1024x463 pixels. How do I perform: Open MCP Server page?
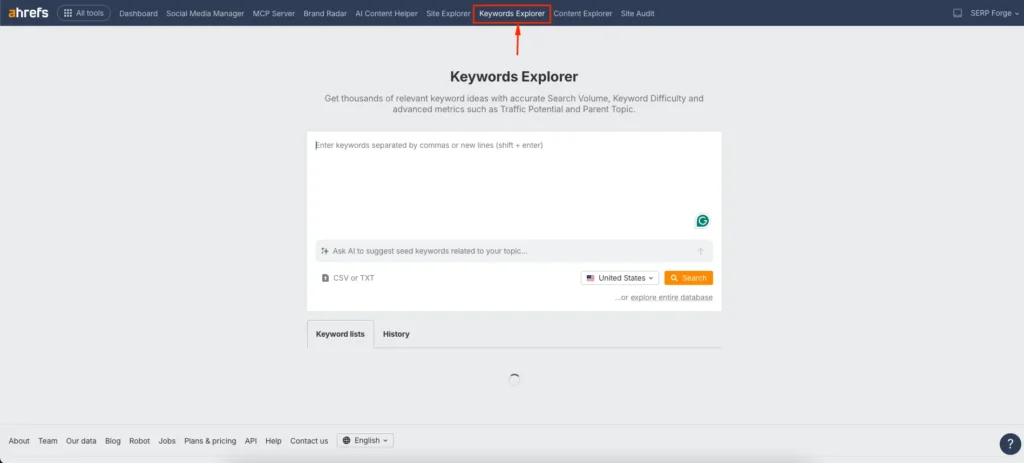[x=274, y=13]
